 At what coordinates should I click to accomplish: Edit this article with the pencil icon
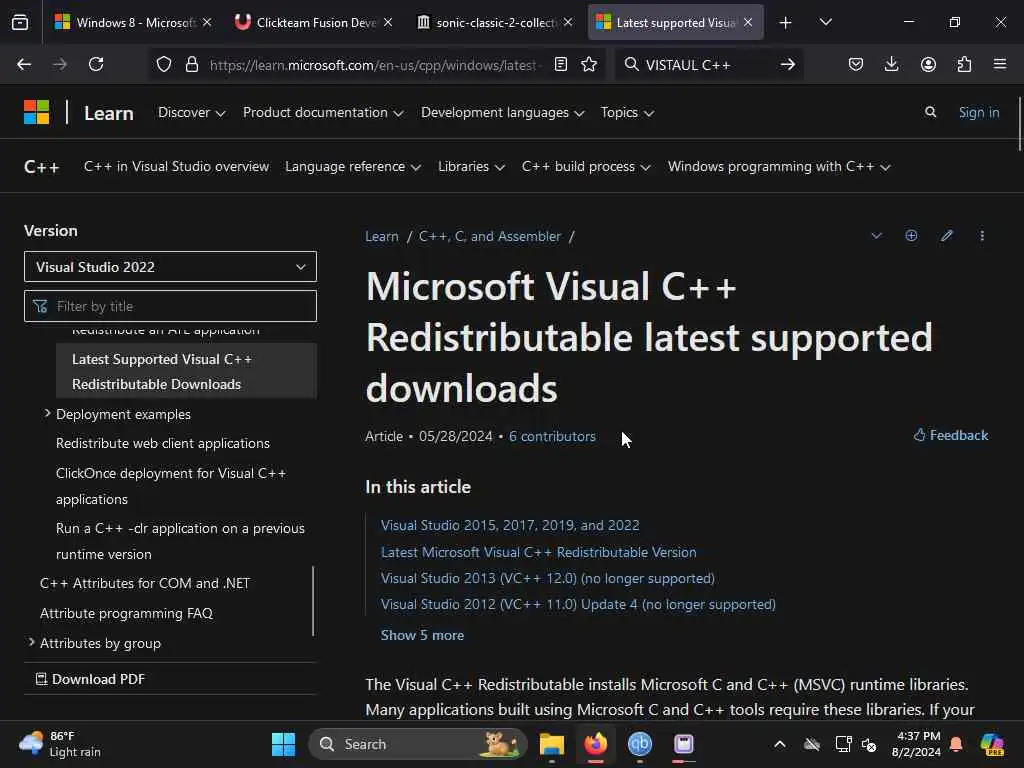tap(947, 236)
